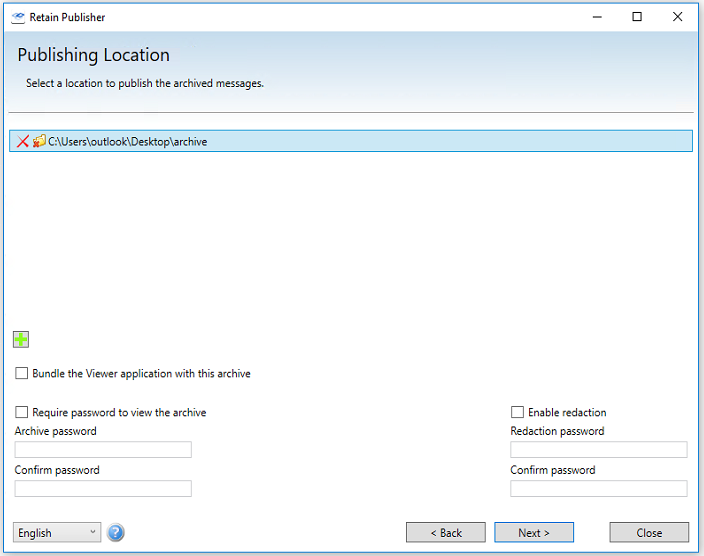The height and width of the screenshot is (556, 704).
Task: Focus the Confirm password field under Redaction password
Action: (x=598, y=489)
